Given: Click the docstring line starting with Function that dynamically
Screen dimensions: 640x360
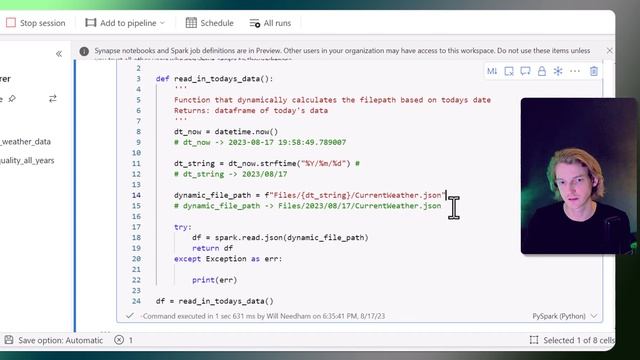Looking at the screenshot, I should pos(332,100).
